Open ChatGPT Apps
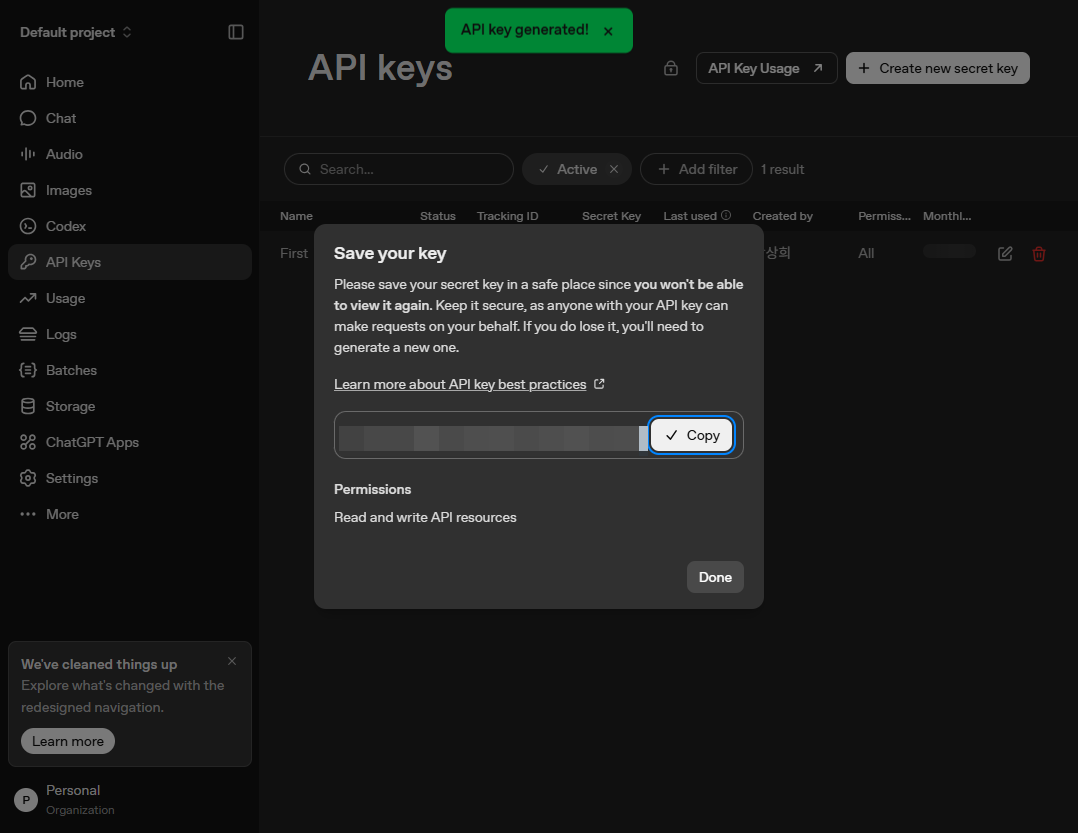This screenshot has width=1078, height=833. coord(129,442)
